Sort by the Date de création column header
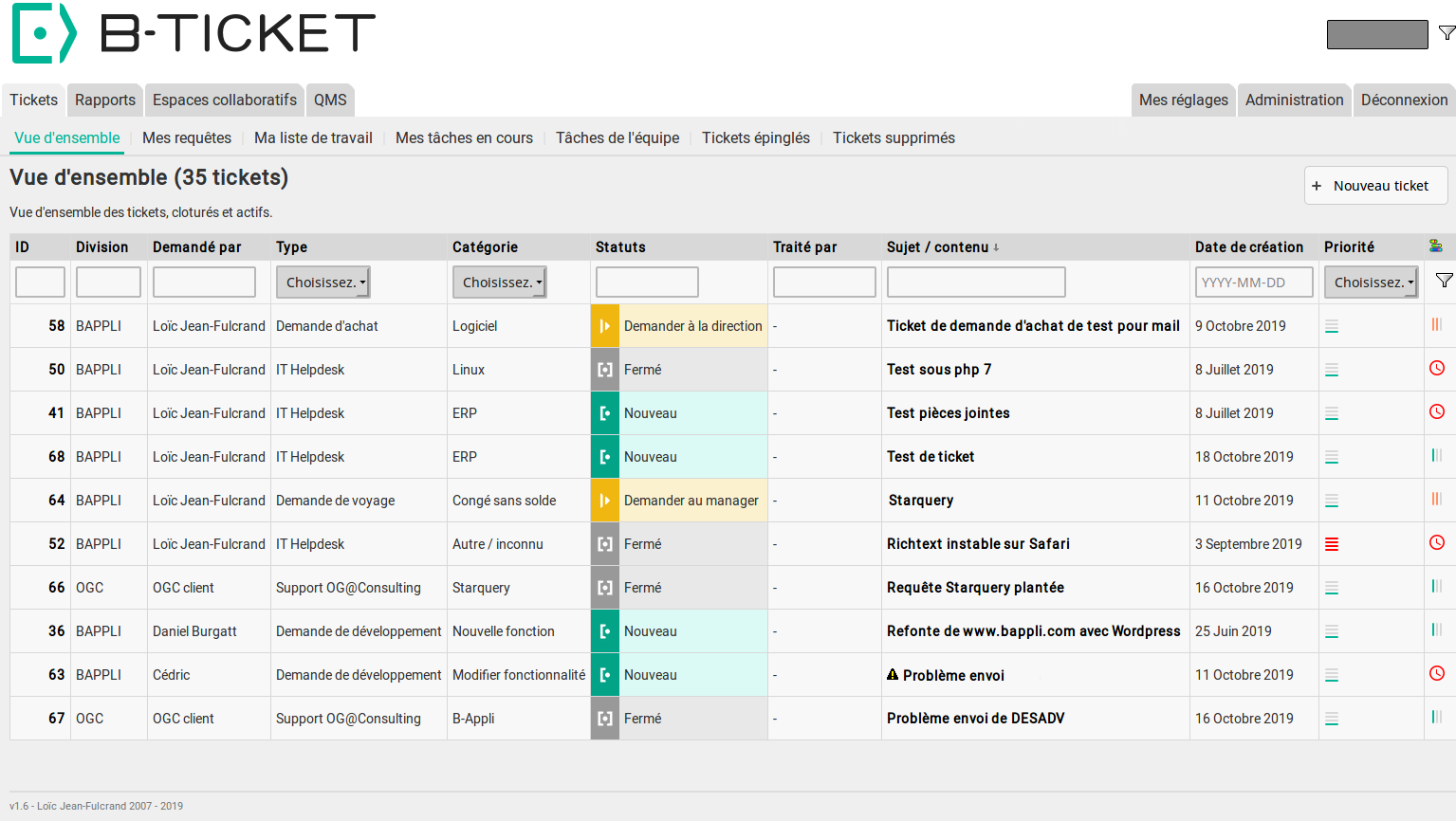1456x821 pixels. point(1249,247)
